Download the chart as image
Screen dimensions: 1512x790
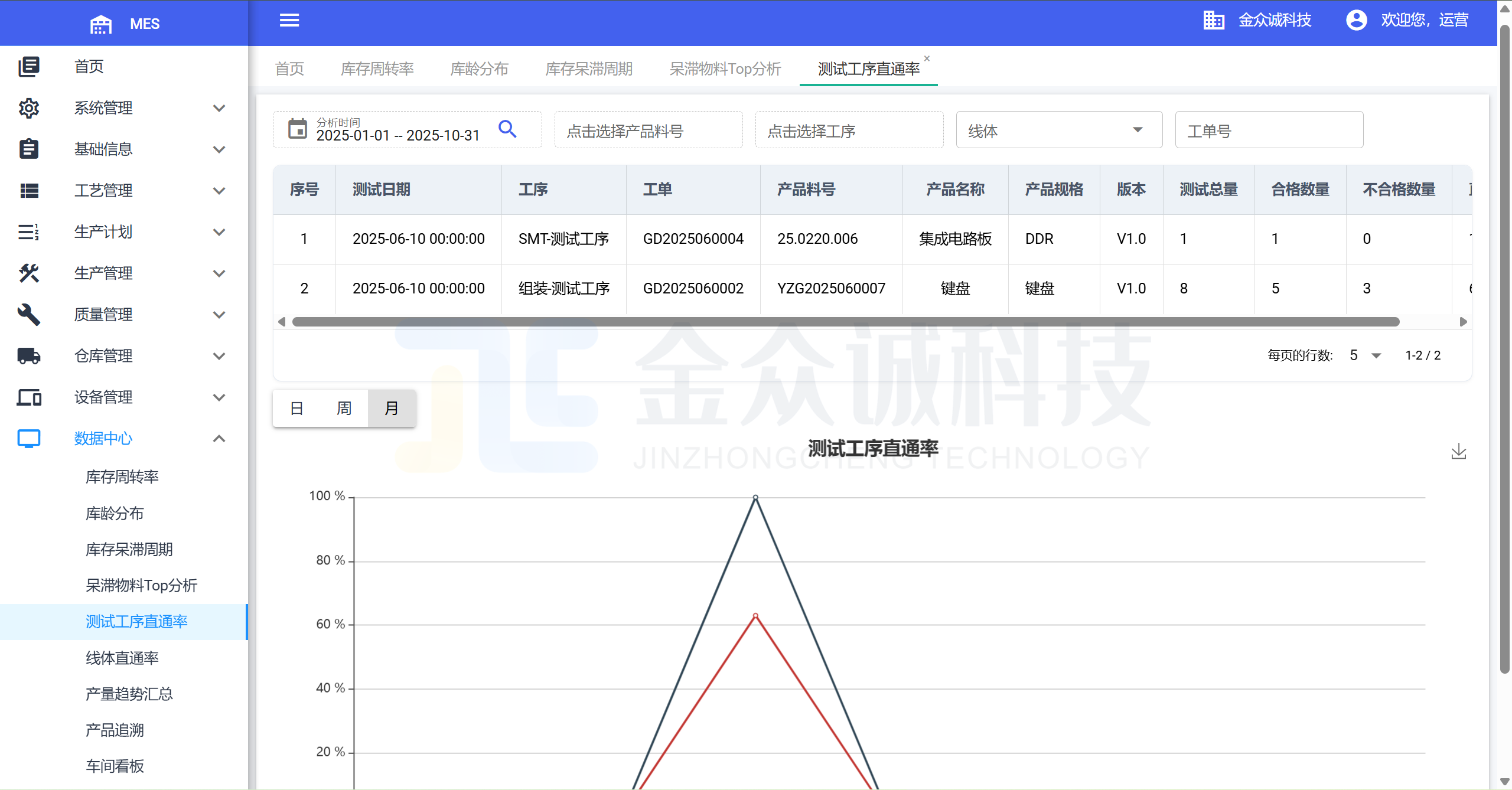[1458, 452]
